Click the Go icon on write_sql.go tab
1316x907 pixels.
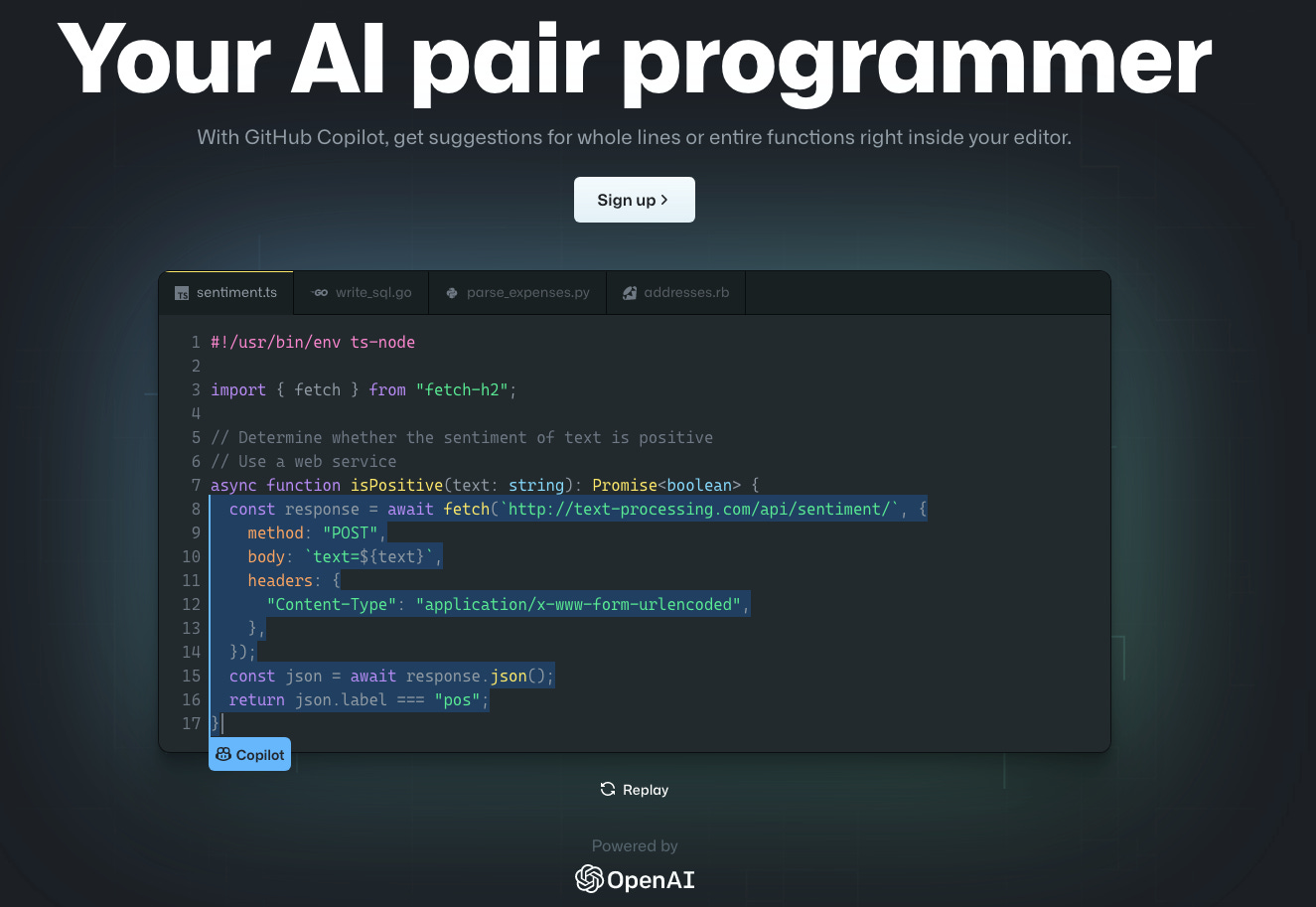pos(320,293)
